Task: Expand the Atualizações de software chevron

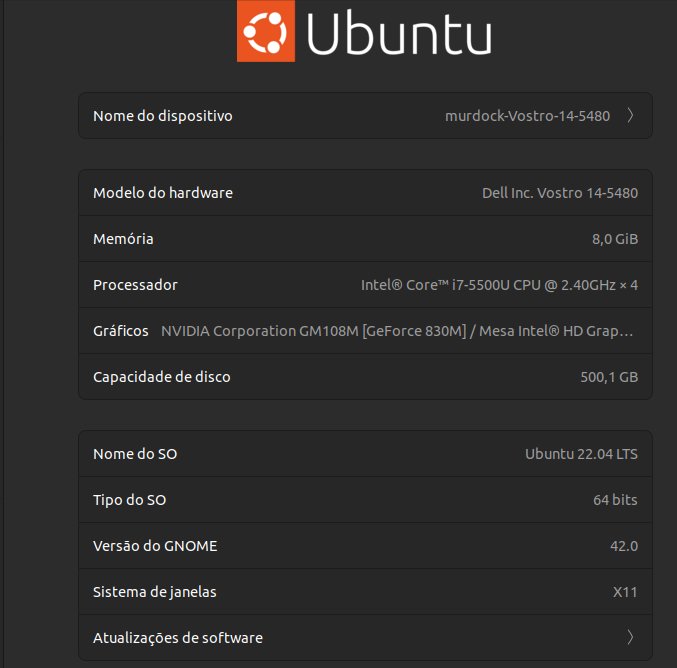Action: [630, 637]
